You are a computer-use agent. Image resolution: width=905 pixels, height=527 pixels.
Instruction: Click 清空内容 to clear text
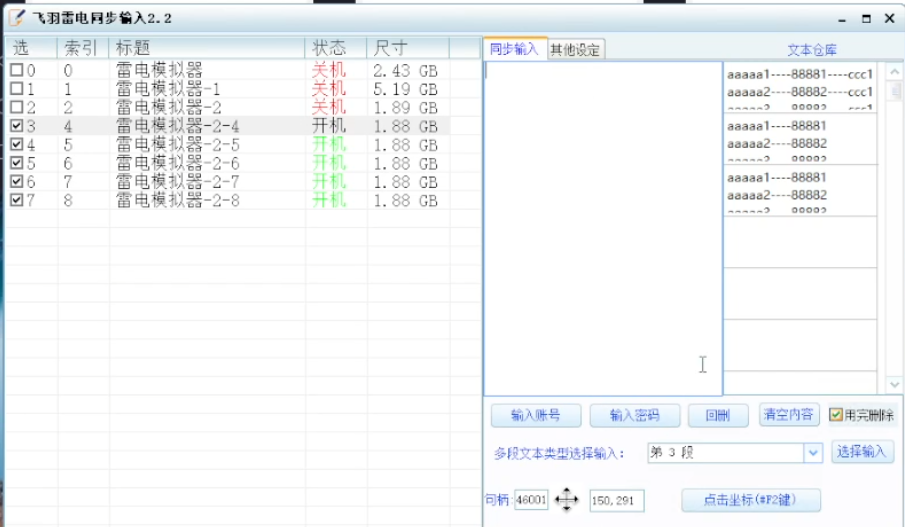click(789, 415)
